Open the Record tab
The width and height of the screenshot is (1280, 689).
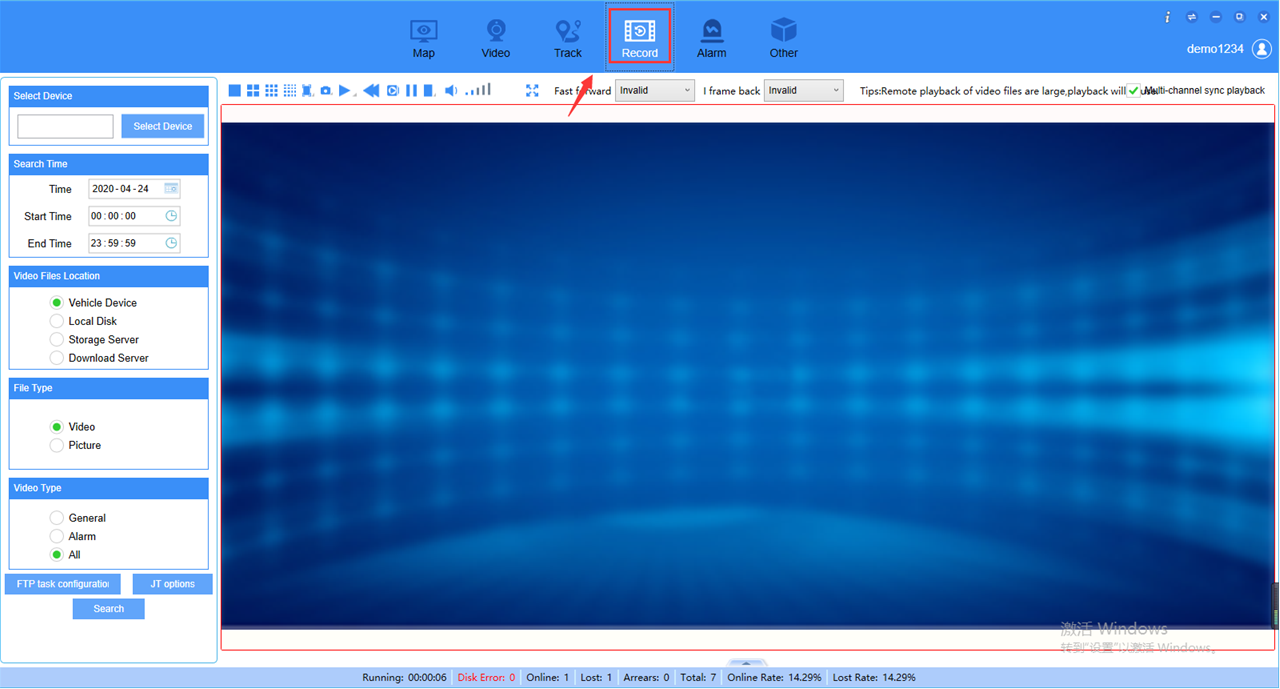pos(640,37)
